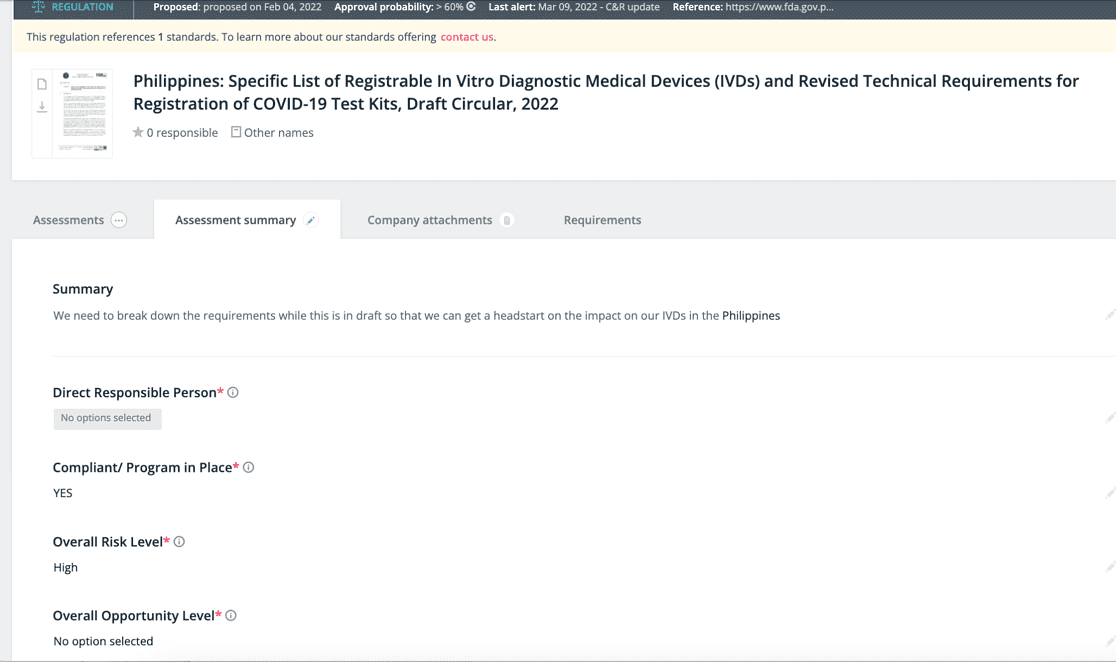Download the regulation document via the arrow icon
The width and height of the screenshot is (1116, 662).
pyautogui.click(x=42, y=106)
